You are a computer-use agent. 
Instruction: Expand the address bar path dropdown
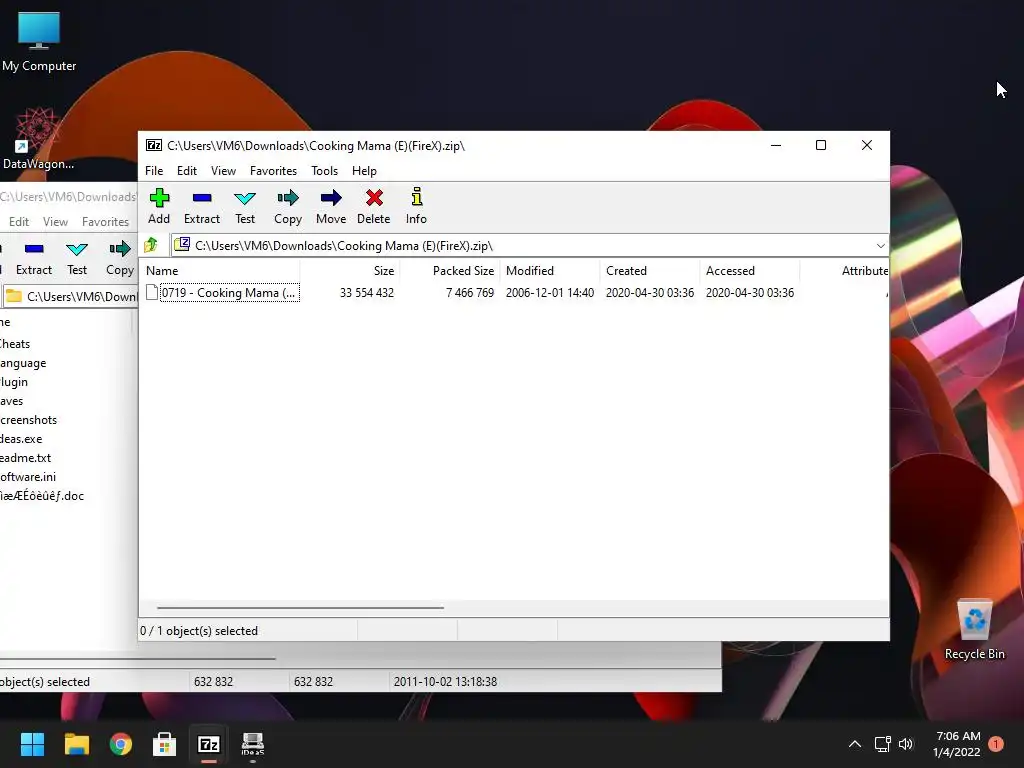880,246
